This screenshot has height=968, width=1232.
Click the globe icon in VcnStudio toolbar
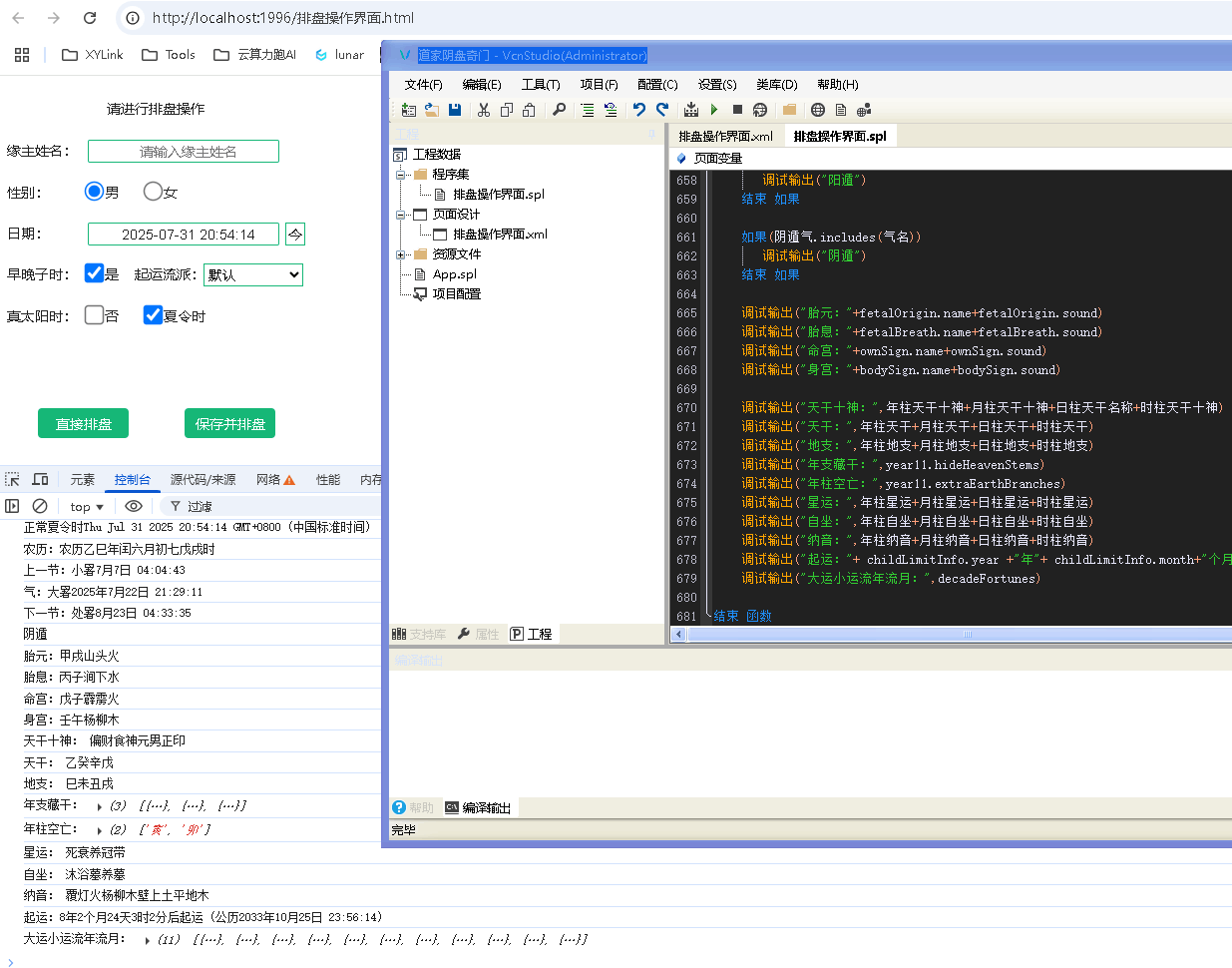coord(818,110)
